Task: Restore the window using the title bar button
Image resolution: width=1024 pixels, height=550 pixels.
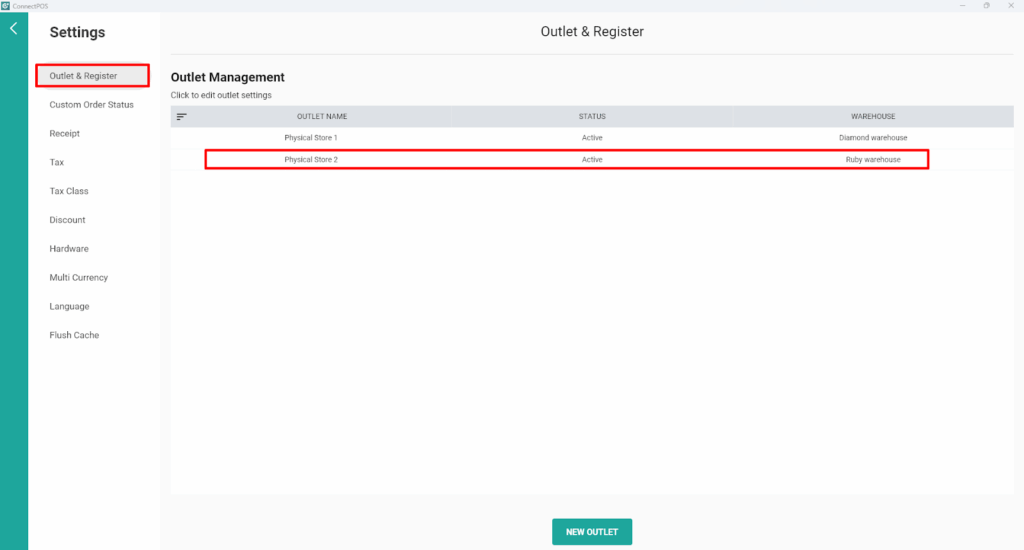Action: [x=986, y=6]
